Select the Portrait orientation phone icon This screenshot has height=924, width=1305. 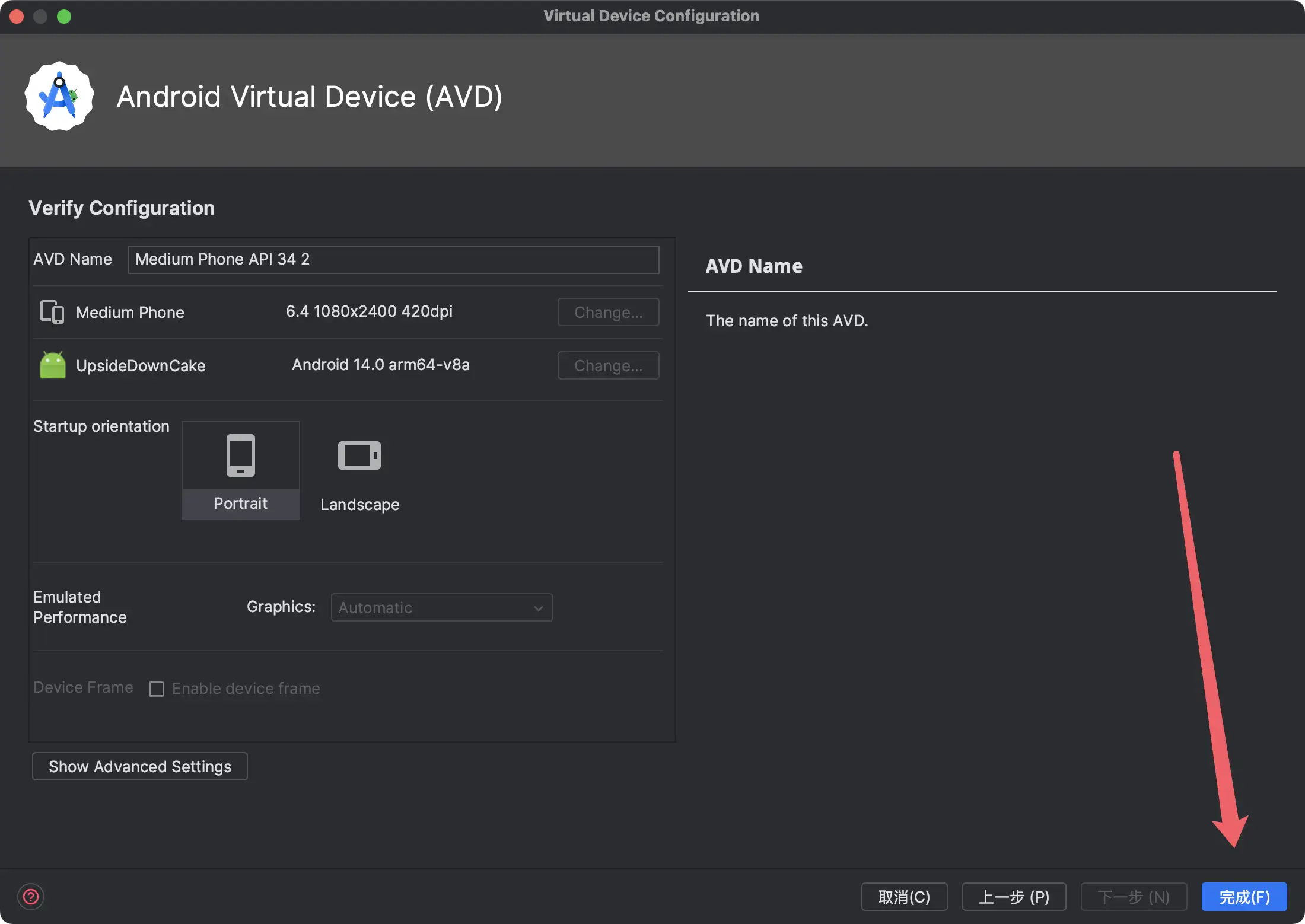(x=241, y=455)
